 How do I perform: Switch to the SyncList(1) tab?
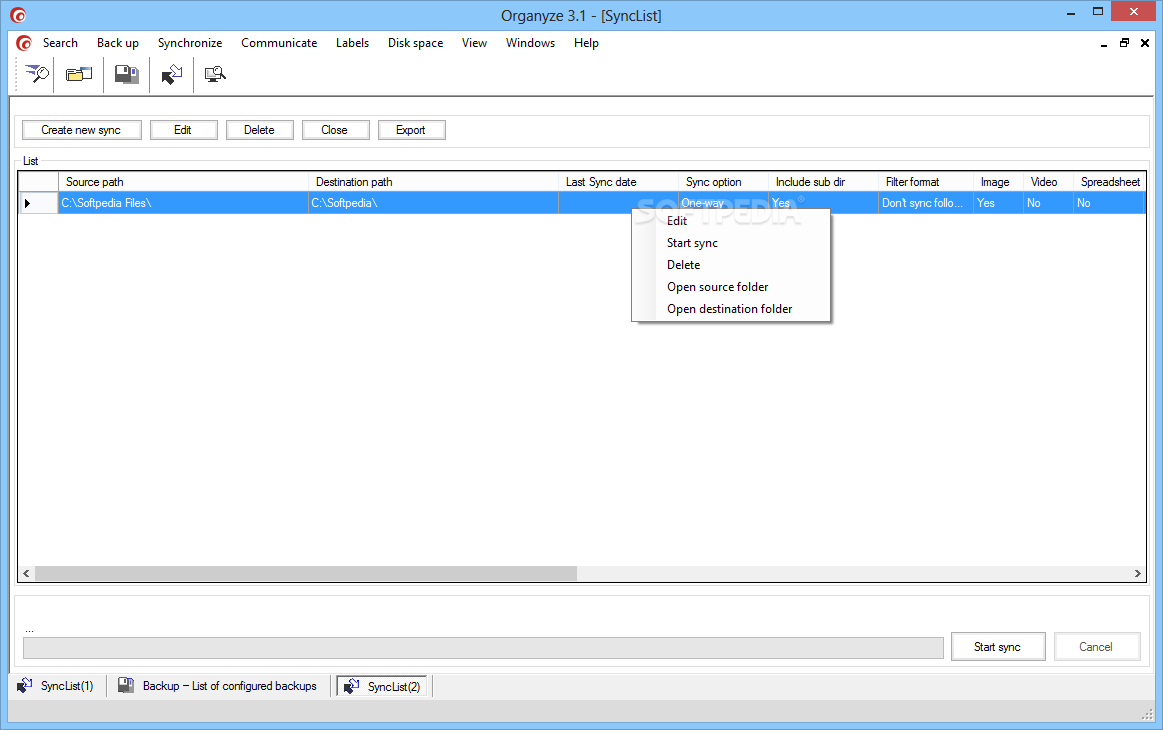pyautogui.click(x=56, y=686)
